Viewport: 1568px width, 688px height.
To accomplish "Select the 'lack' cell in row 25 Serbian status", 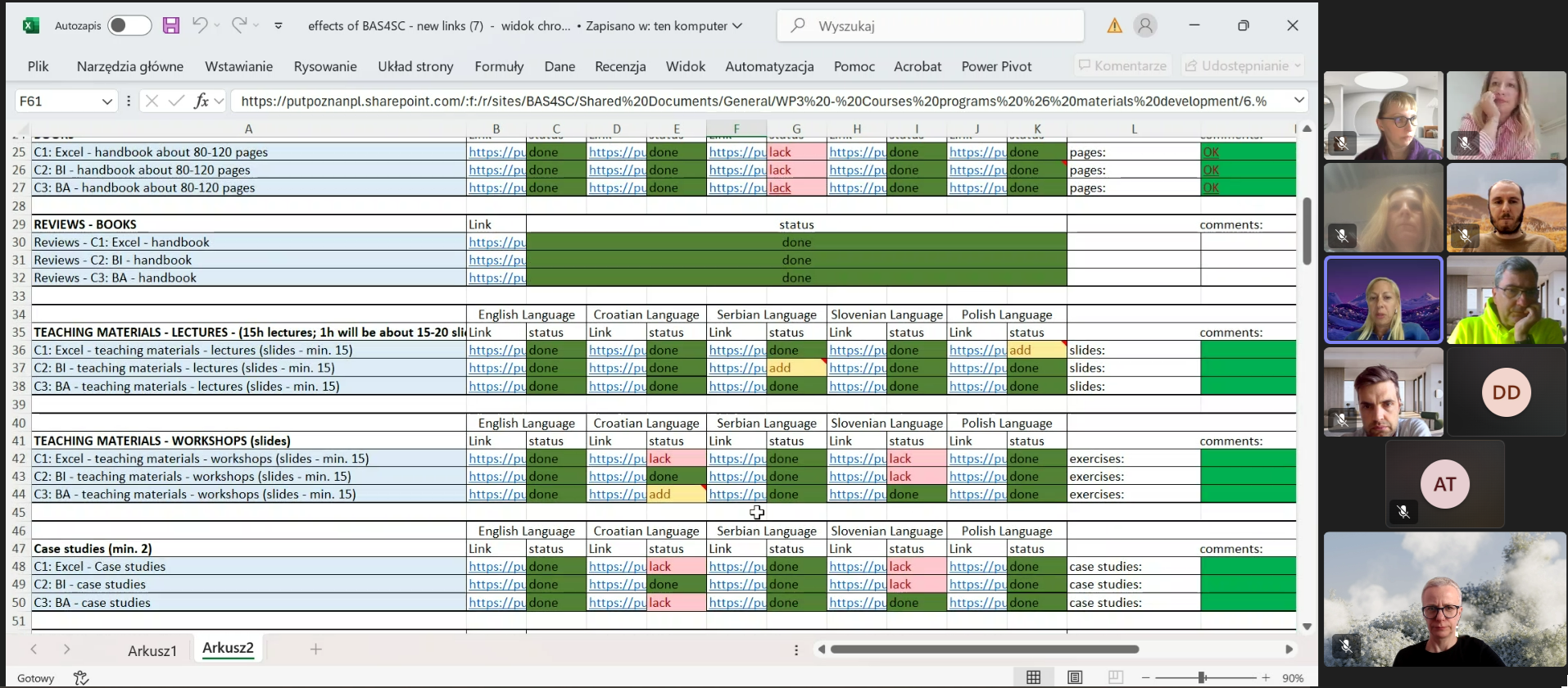I will [797, 152].
